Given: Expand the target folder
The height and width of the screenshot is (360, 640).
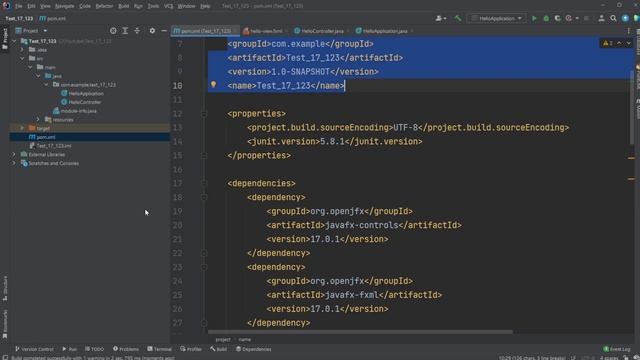Looking at the screenshot, I should [22, 128].
